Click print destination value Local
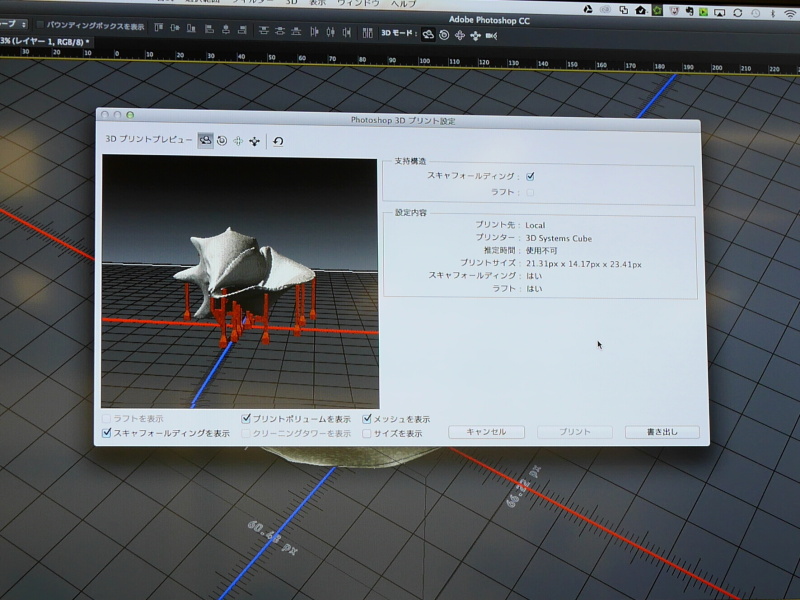This screenshot has height=600, width=800. click(535, 225)
